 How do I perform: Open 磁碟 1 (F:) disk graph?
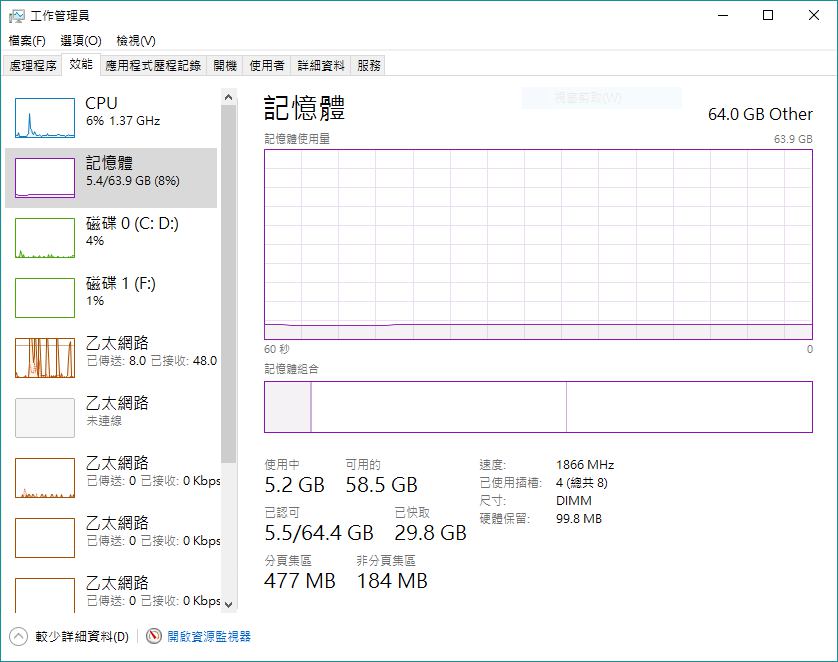[x=45, y=298]
